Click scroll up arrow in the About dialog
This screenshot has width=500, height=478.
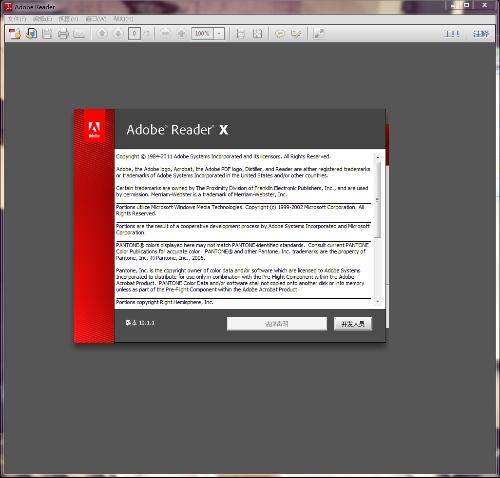378,157
